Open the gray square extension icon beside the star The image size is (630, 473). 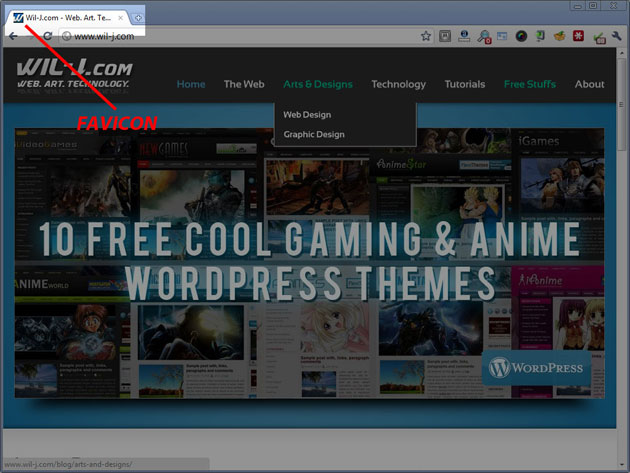click(x=445, y=36)
